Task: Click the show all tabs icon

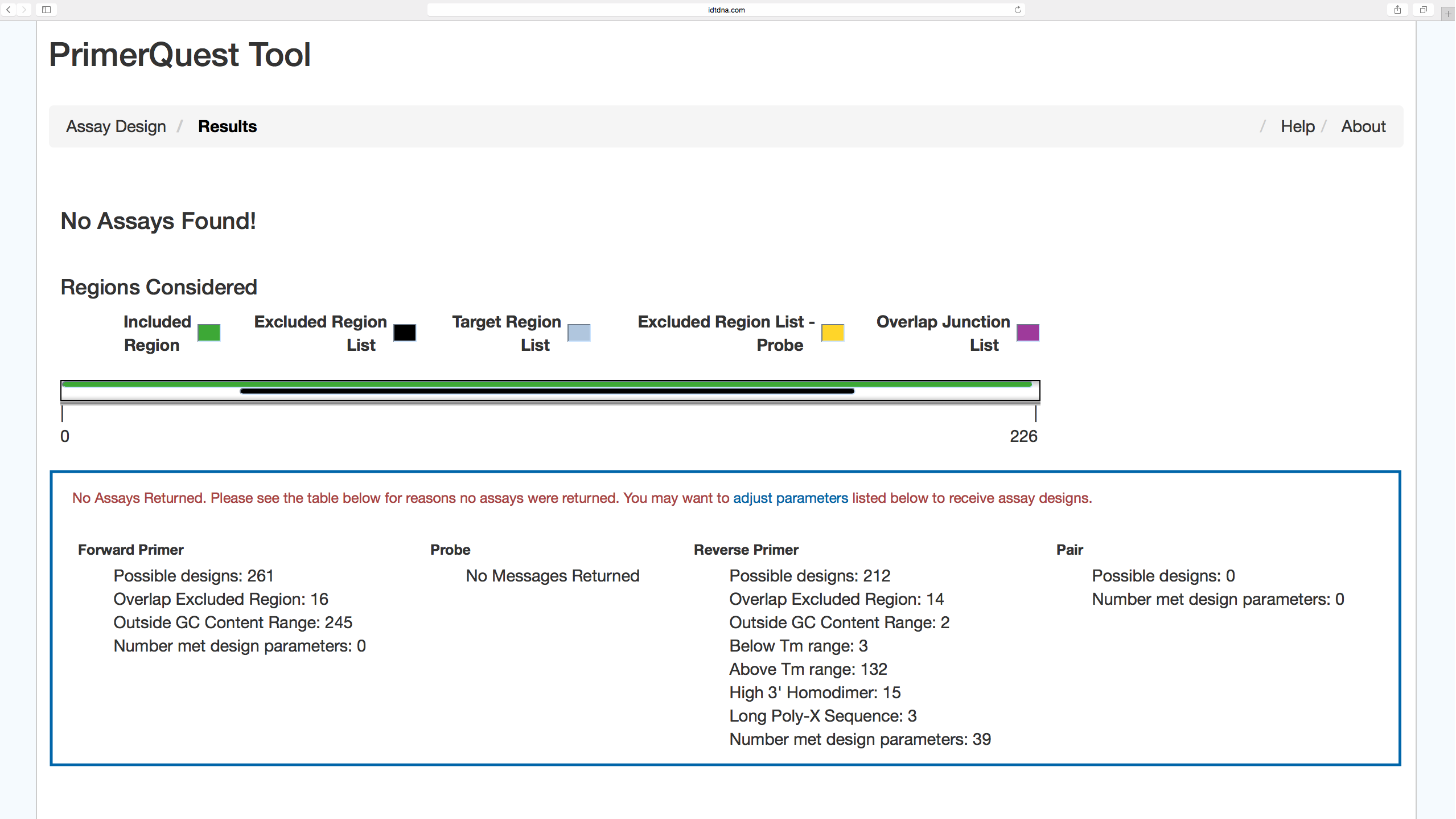Action: pyautogui.click(x=1423, y=10)
